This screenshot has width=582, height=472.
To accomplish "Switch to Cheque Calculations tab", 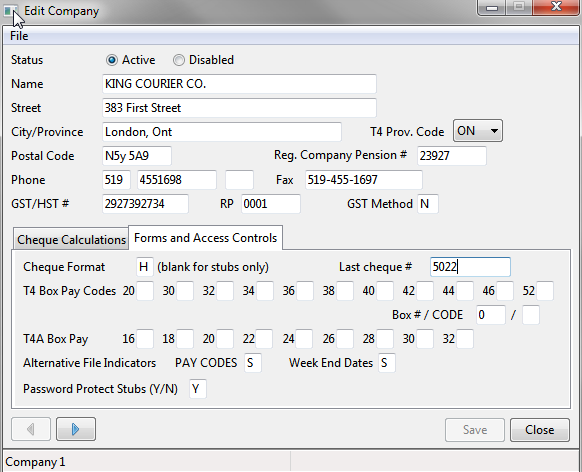I will (71, 239).
